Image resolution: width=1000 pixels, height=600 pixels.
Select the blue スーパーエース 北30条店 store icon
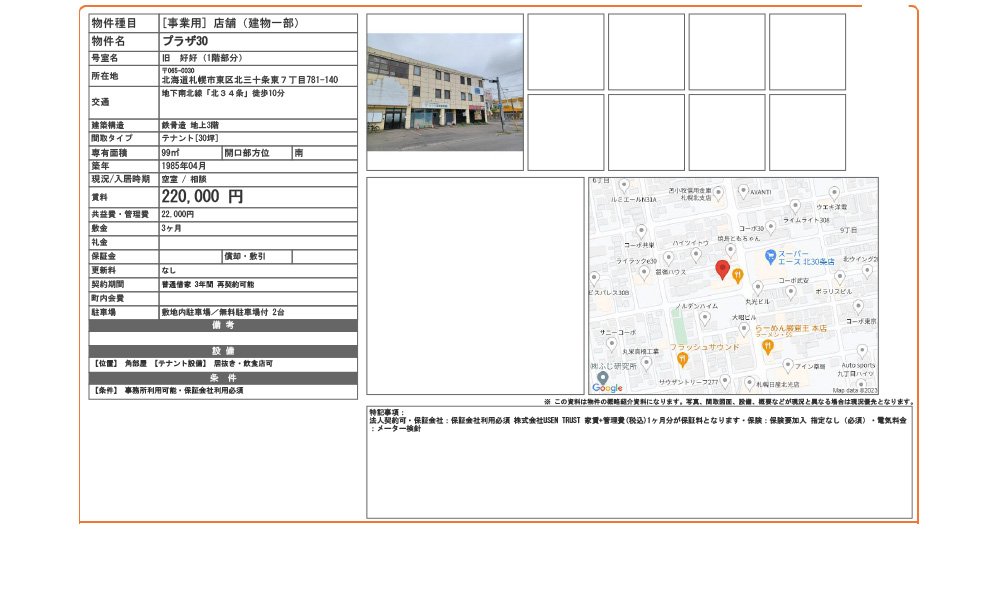coord(770,256)
